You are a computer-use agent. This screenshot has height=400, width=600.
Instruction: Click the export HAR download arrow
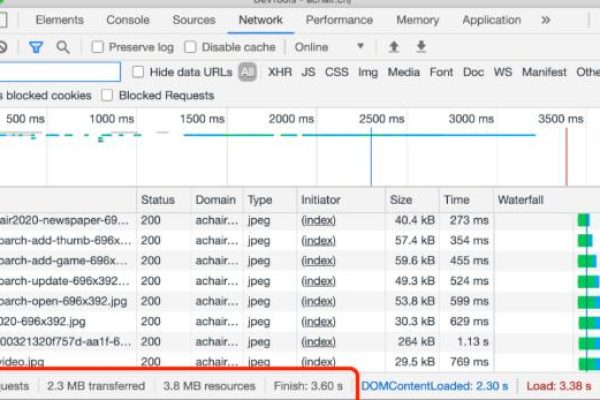click(421, 47)
